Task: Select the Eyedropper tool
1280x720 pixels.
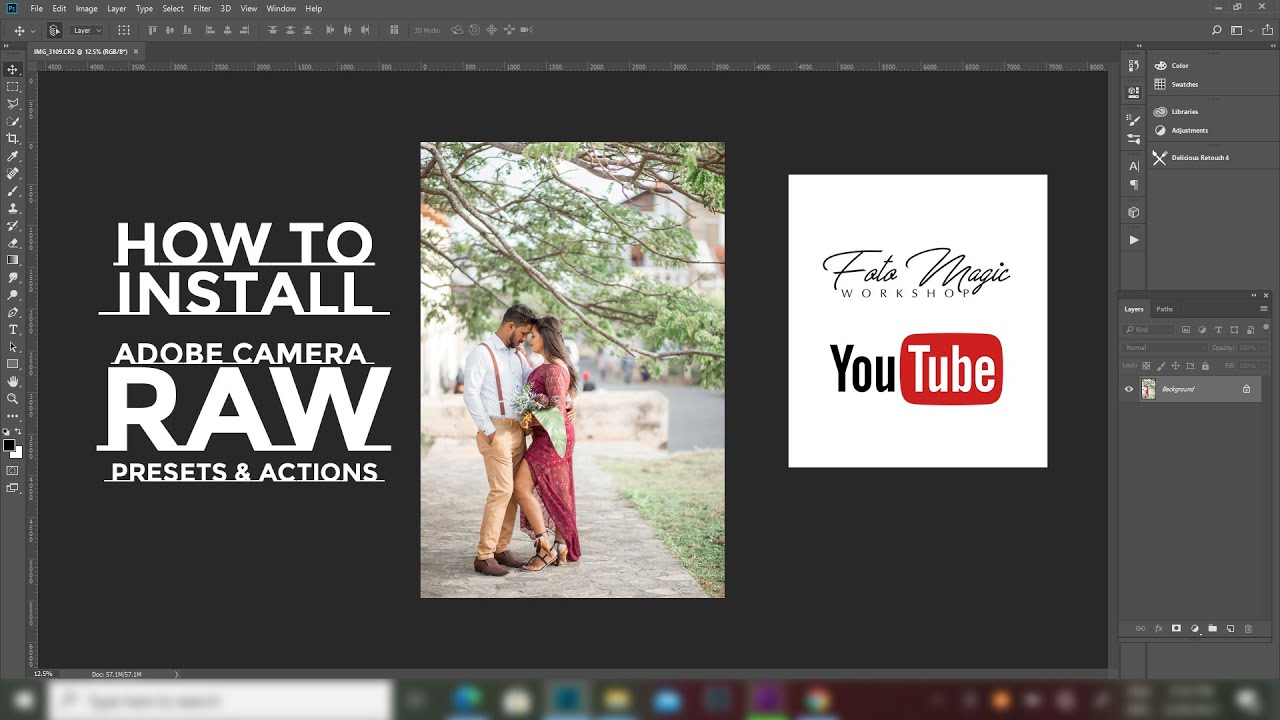Action: 13,155
